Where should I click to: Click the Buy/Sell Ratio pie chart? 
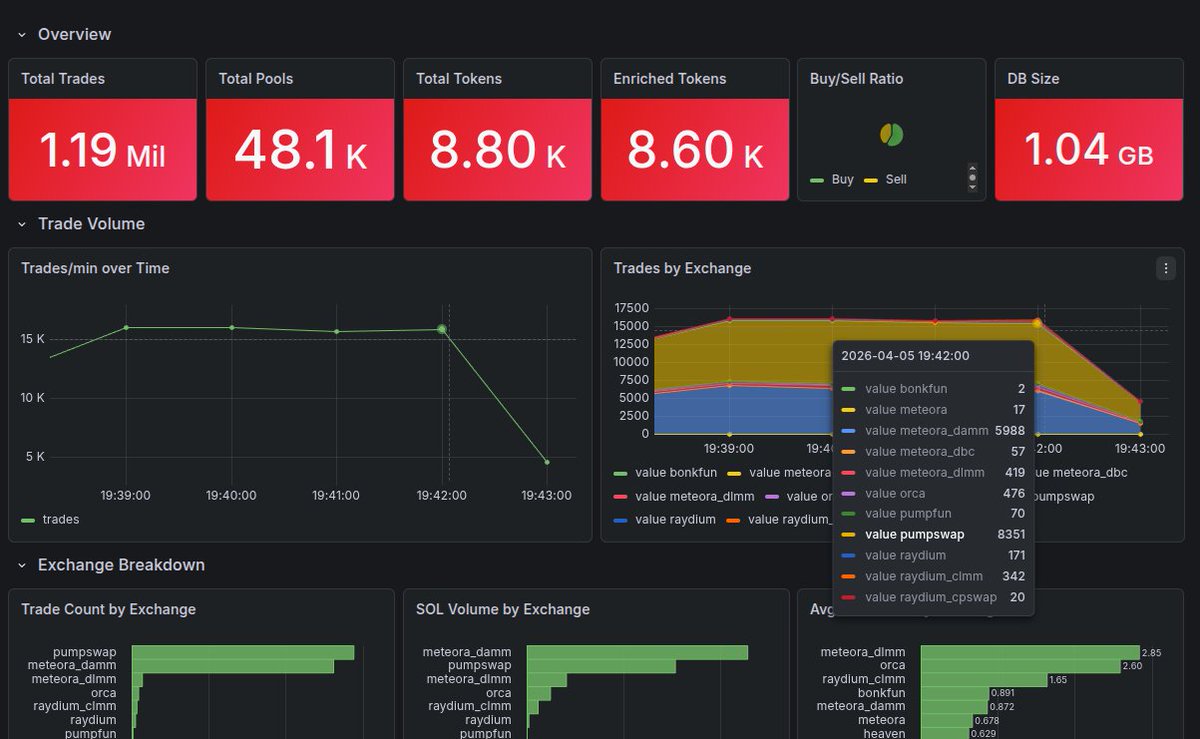pyautogui.click(x=892, y=134)
